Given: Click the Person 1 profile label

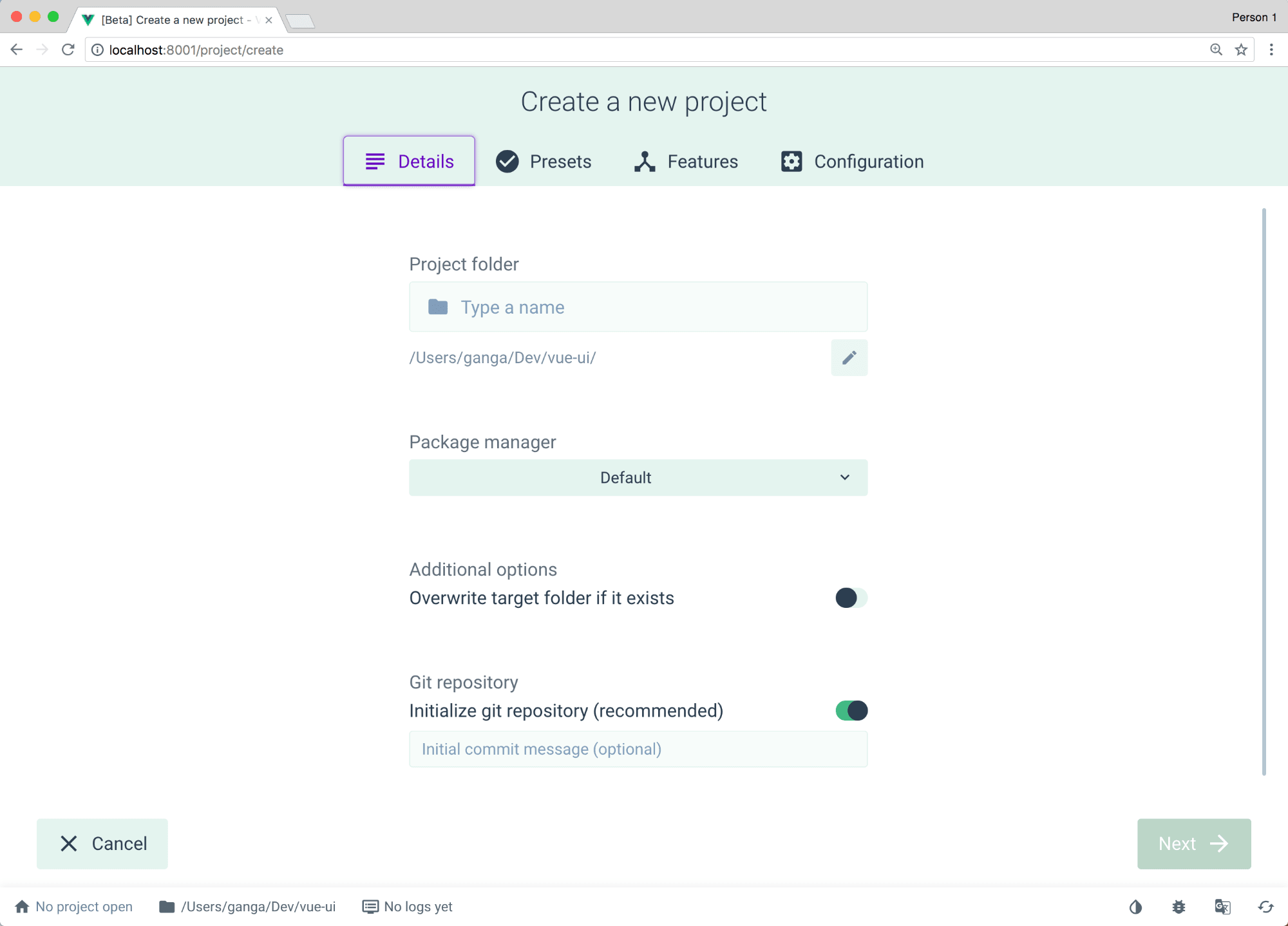Looking at the screenshot, I should coord(1254,17).
